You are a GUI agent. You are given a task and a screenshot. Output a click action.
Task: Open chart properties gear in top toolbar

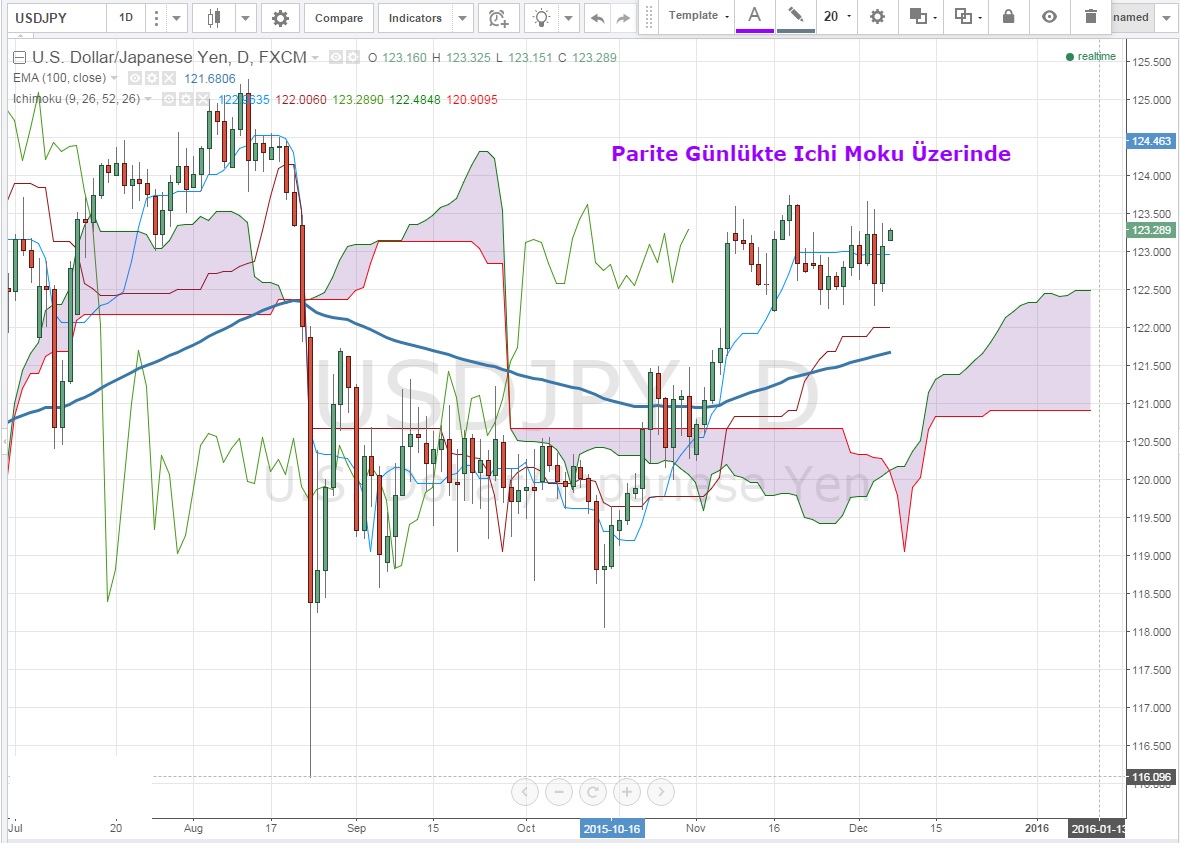click(x=280, y=18)
